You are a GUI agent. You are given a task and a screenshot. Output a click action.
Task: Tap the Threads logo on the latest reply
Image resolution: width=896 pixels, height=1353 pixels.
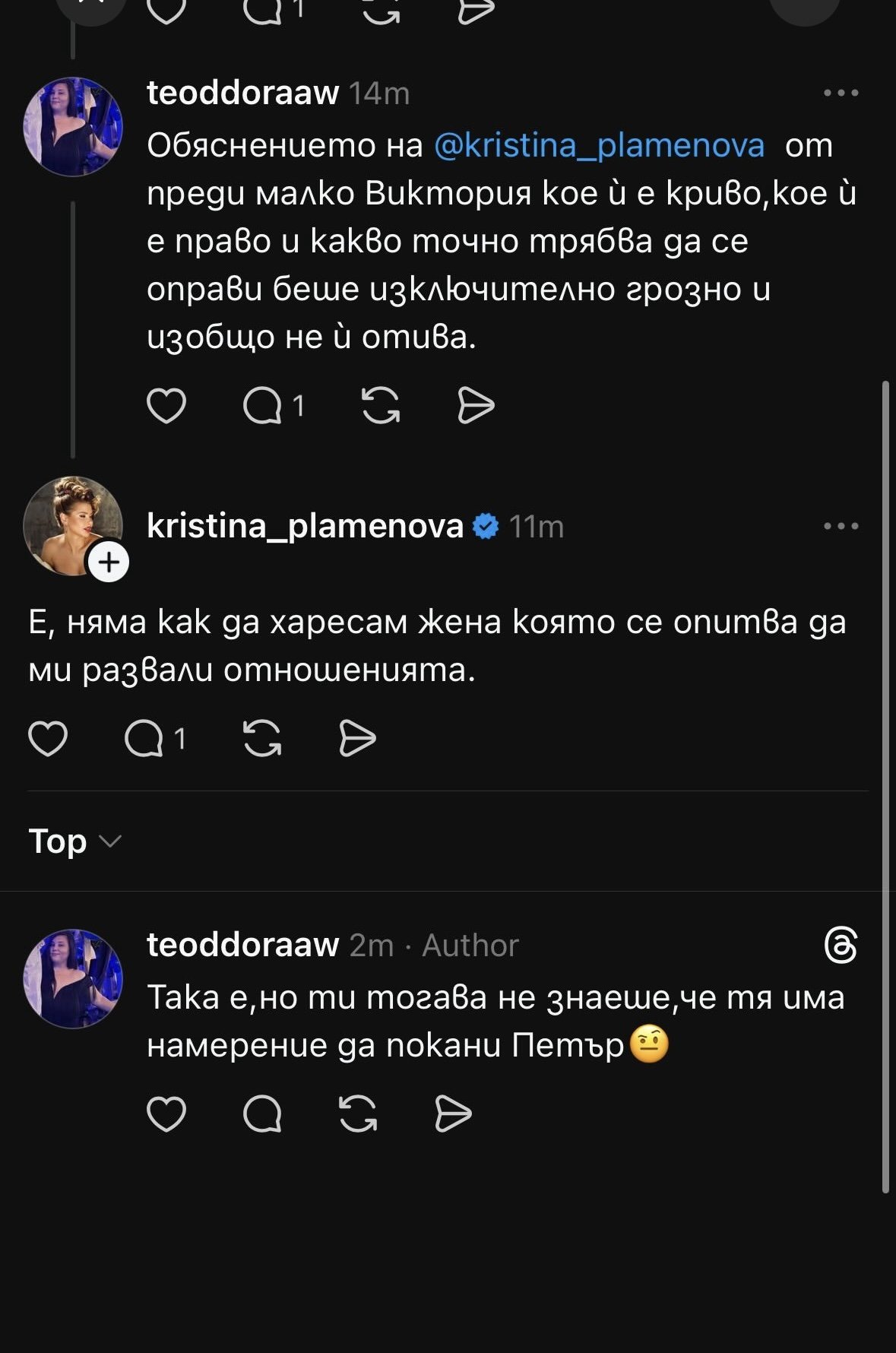pyautogui.click(x=841, y=946)
